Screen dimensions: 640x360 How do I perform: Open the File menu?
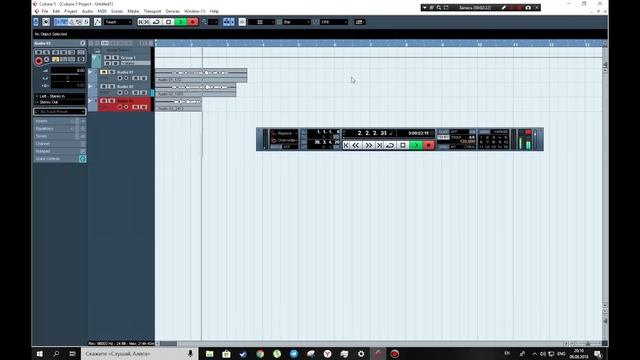(45, 11)
